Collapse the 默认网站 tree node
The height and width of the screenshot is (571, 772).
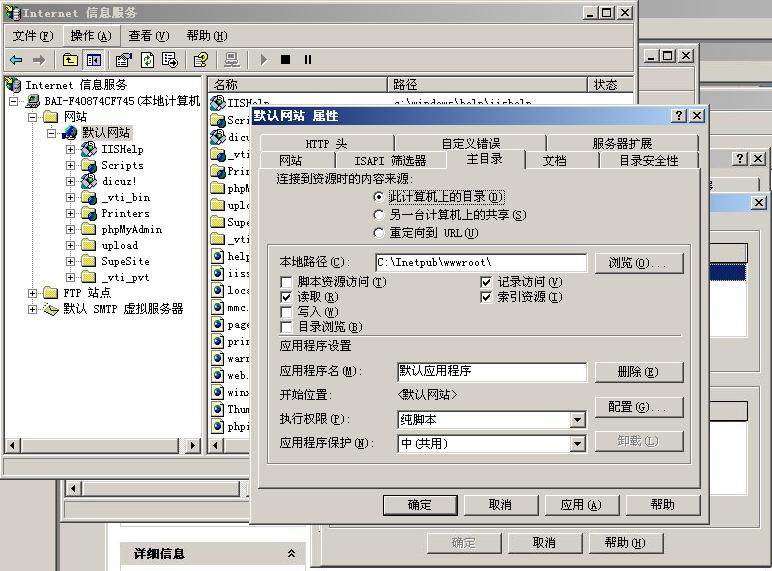pos(52,133)
